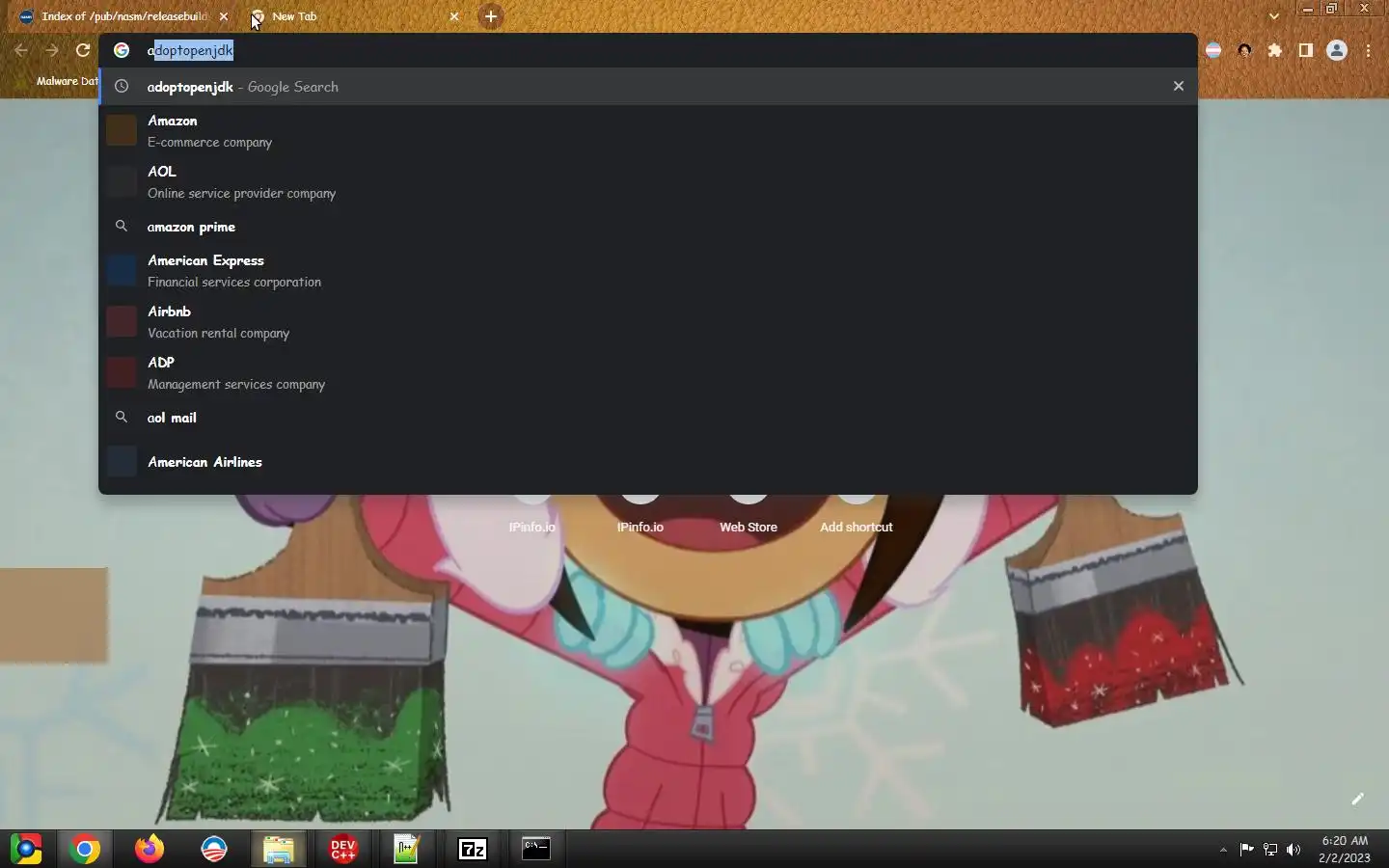
Task: Open the Obama-logo app on the taskbar
Action: tap(214, 849)
